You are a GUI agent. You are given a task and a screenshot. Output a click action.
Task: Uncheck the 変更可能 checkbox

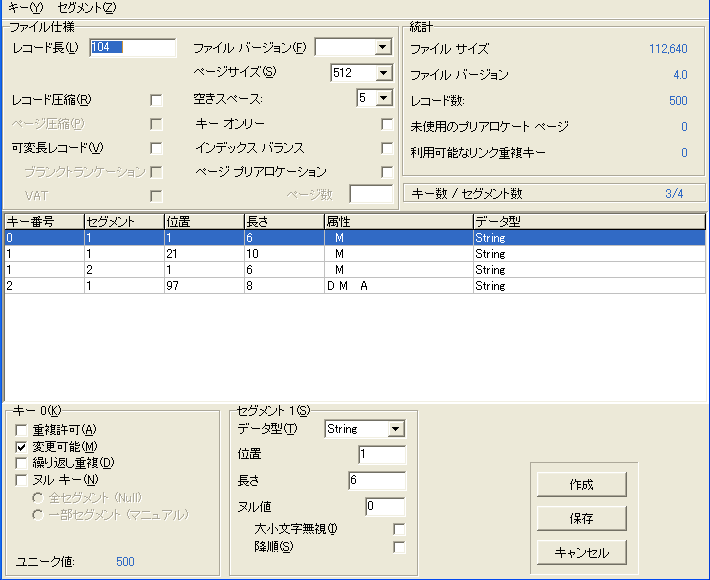coord(21,446)
